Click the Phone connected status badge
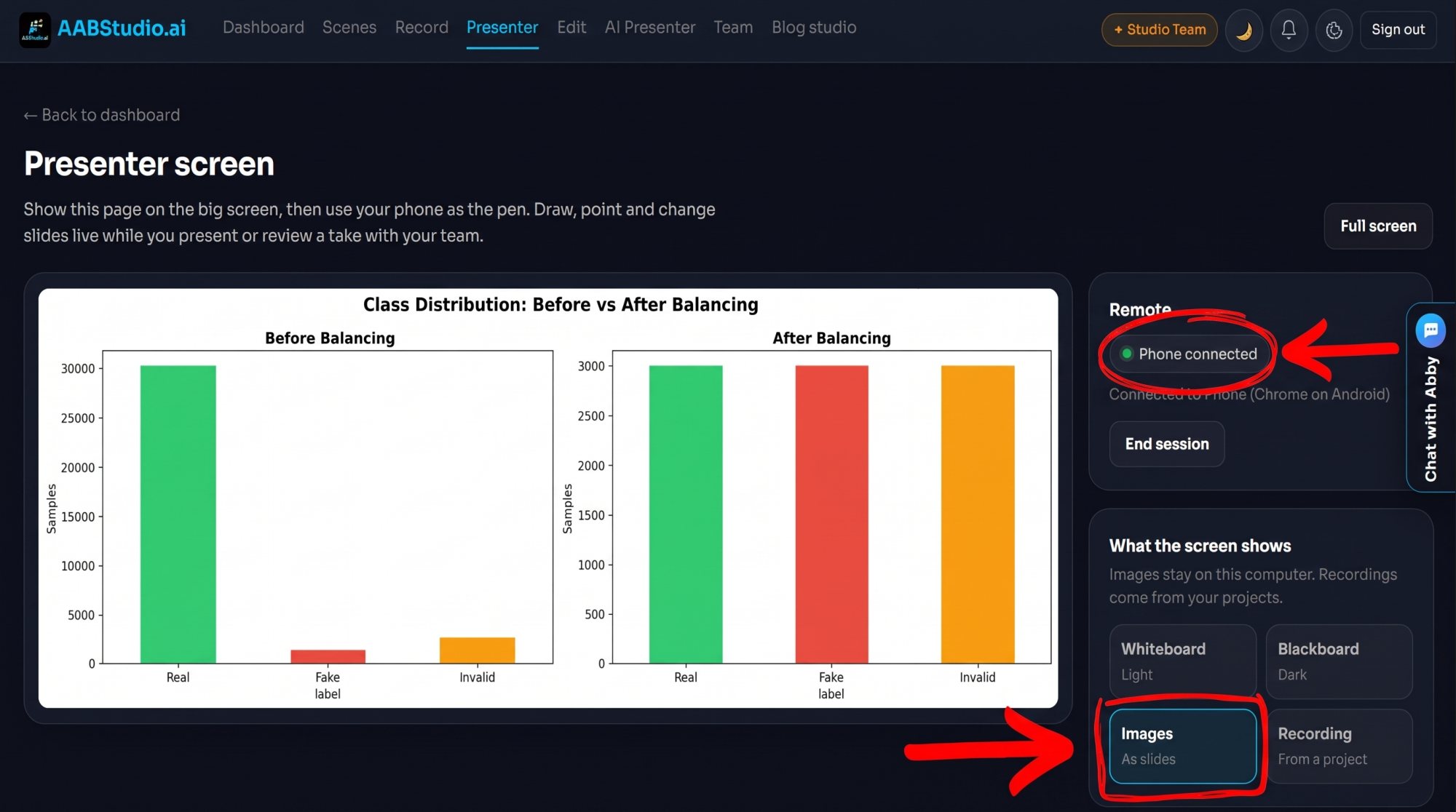The width and height of the screenshot is (1456, 812). (1190, 354)
